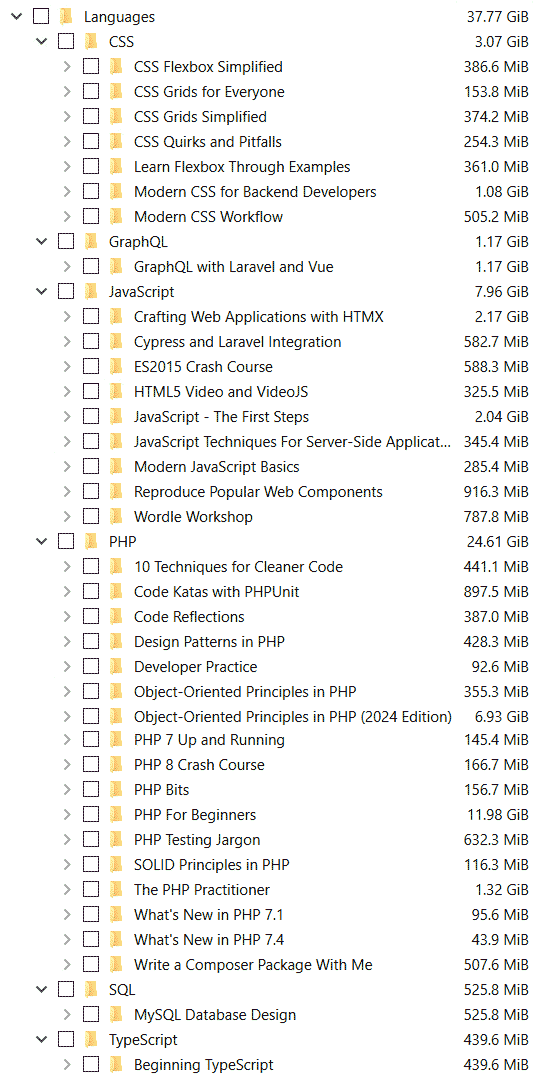The width and height of the screenshot is (537, 1081).
Task: Click folder icon for Beginning TypeScript
Action: click(116, 1065)
